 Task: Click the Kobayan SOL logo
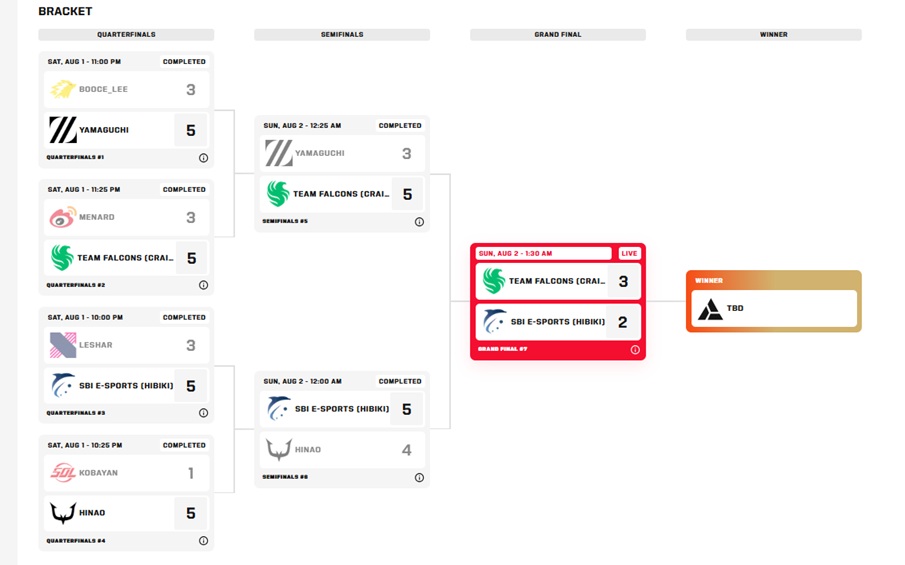63,473
